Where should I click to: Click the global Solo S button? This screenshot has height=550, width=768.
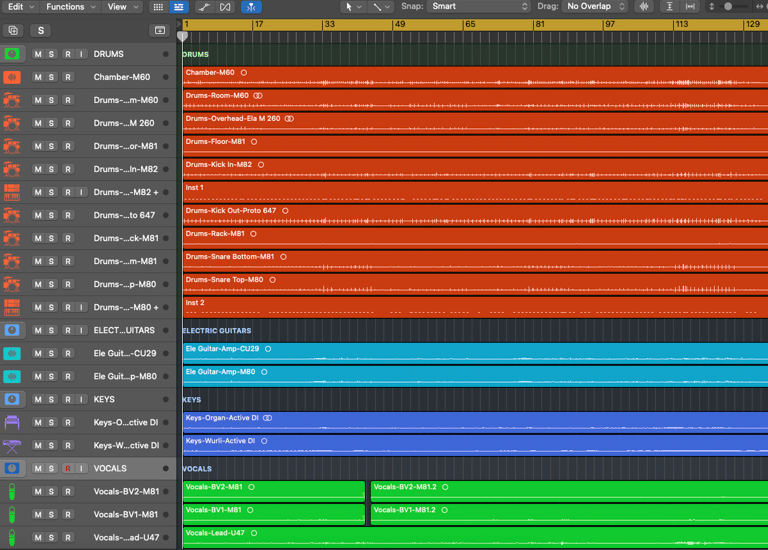(41, 30)
